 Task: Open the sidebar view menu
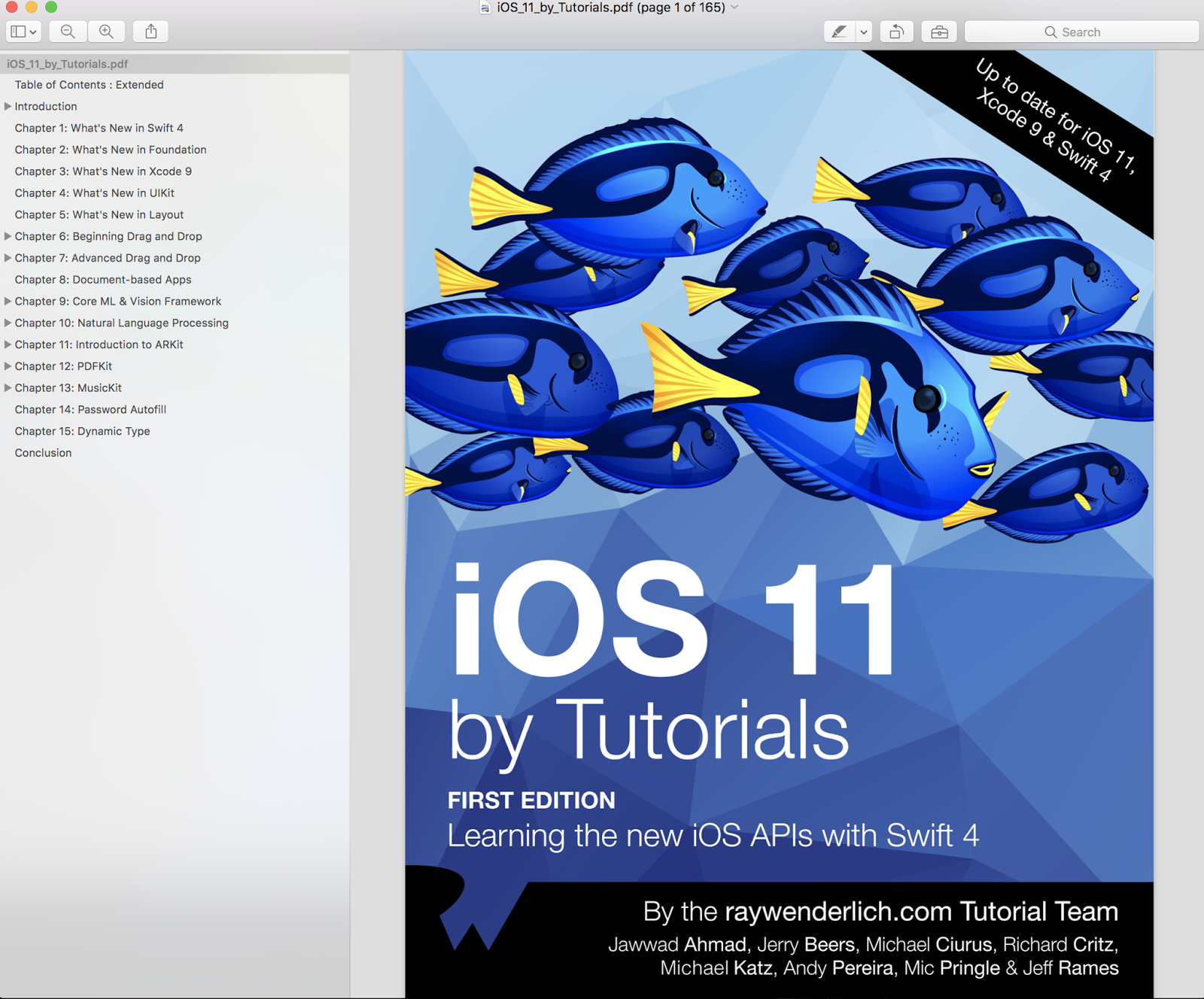pos(23,32)
